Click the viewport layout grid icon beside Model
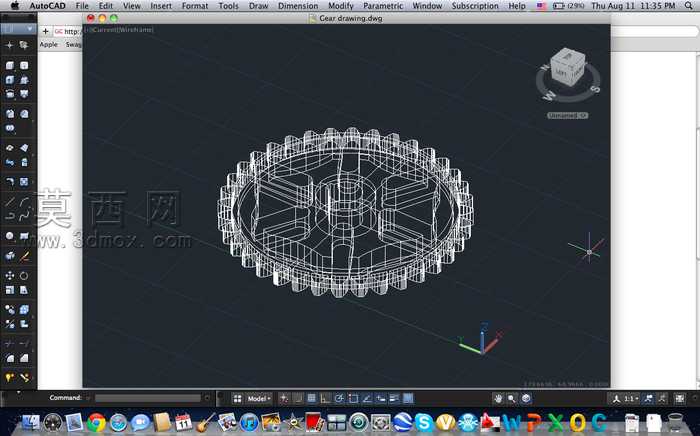 [238, 399]
